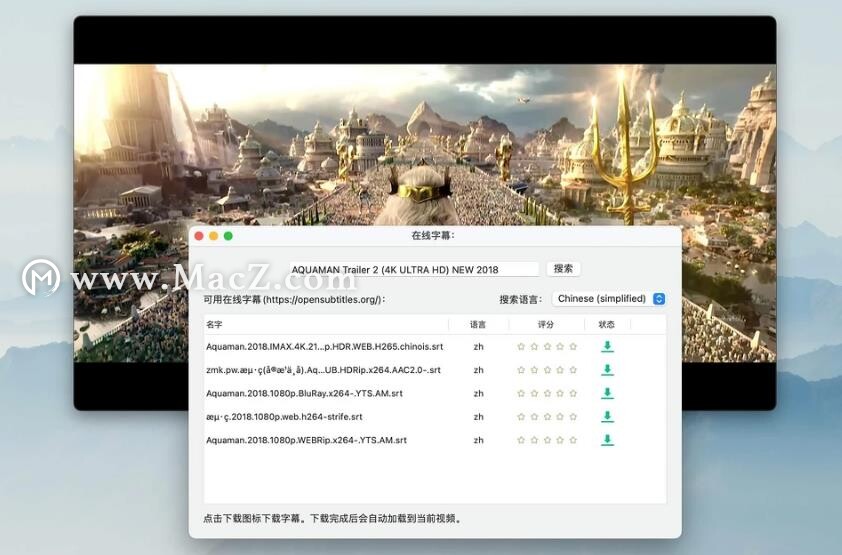Click rating stars of IMAX.4K chinois.srt row

(x=547, y=347)
